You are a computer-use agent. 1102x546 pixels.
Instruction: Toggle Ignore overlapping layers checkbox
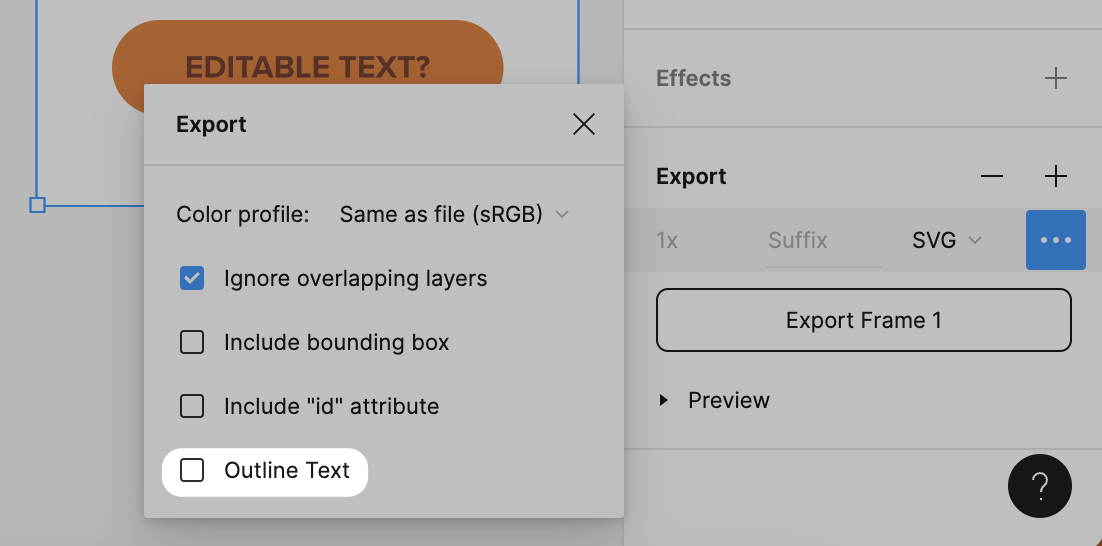pyautogui.click(x=192, y=278)
